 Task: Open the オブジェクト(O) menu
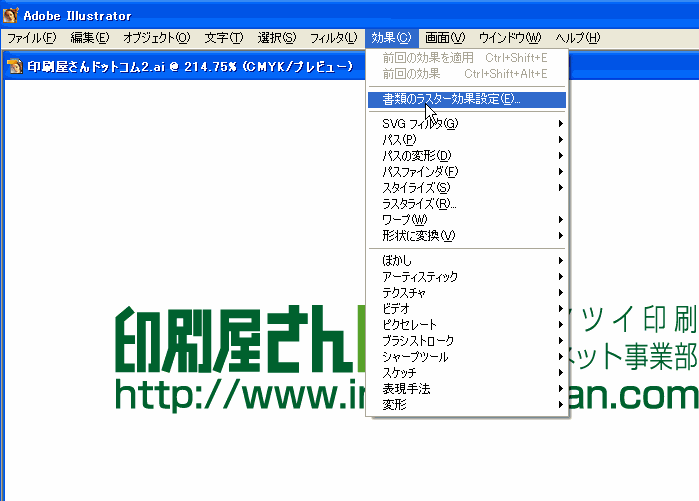[156, 38]
